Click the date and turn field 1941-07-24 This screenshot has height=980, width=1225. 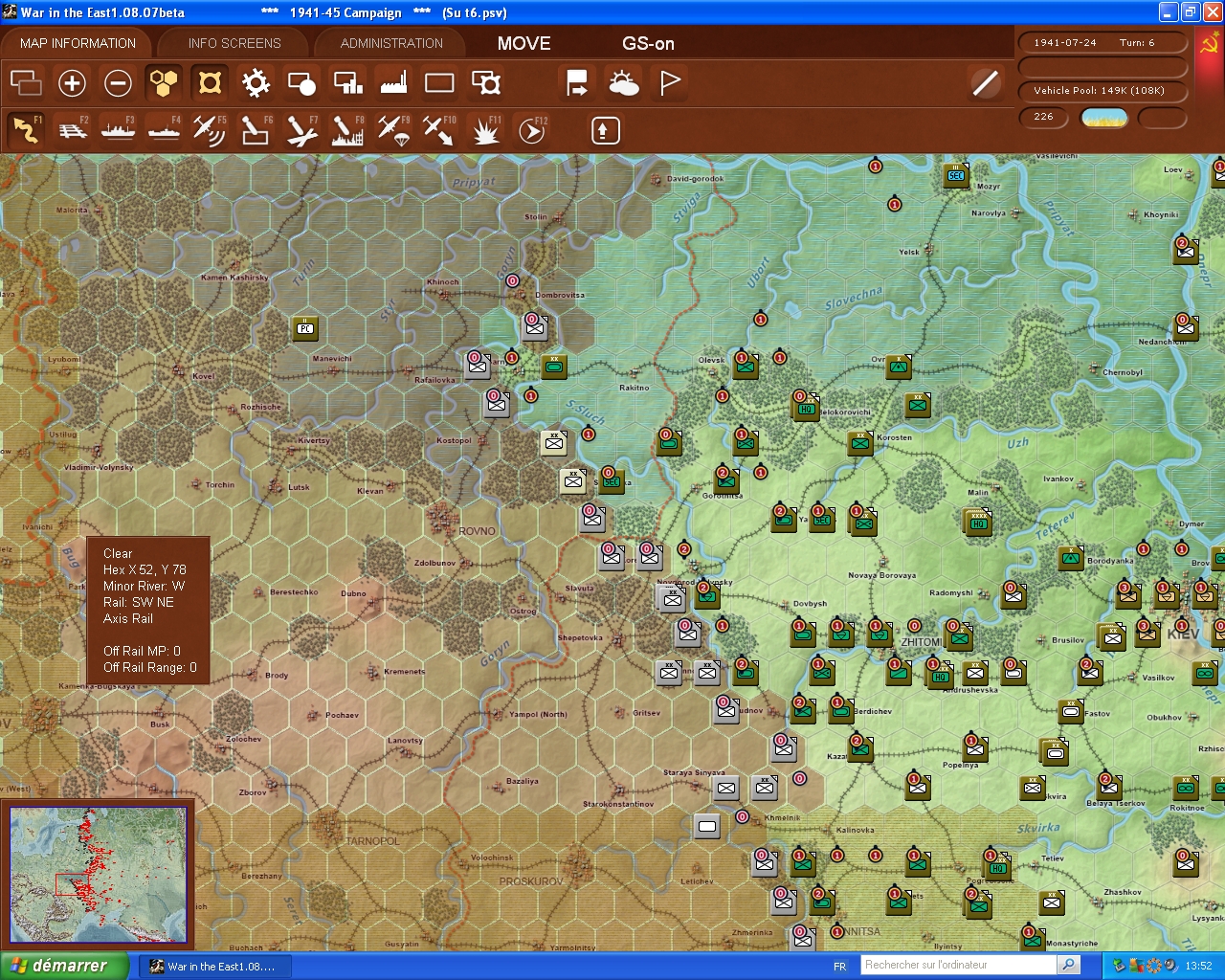[1102, 43]
